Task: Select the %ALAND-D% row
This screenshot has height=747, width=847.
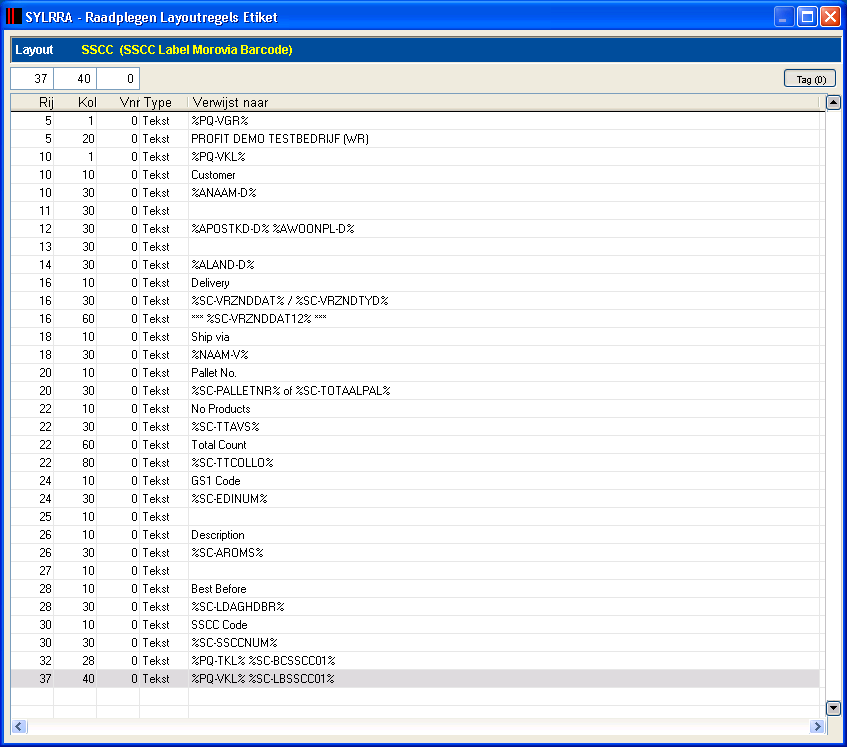Action: tap(415, 265)
